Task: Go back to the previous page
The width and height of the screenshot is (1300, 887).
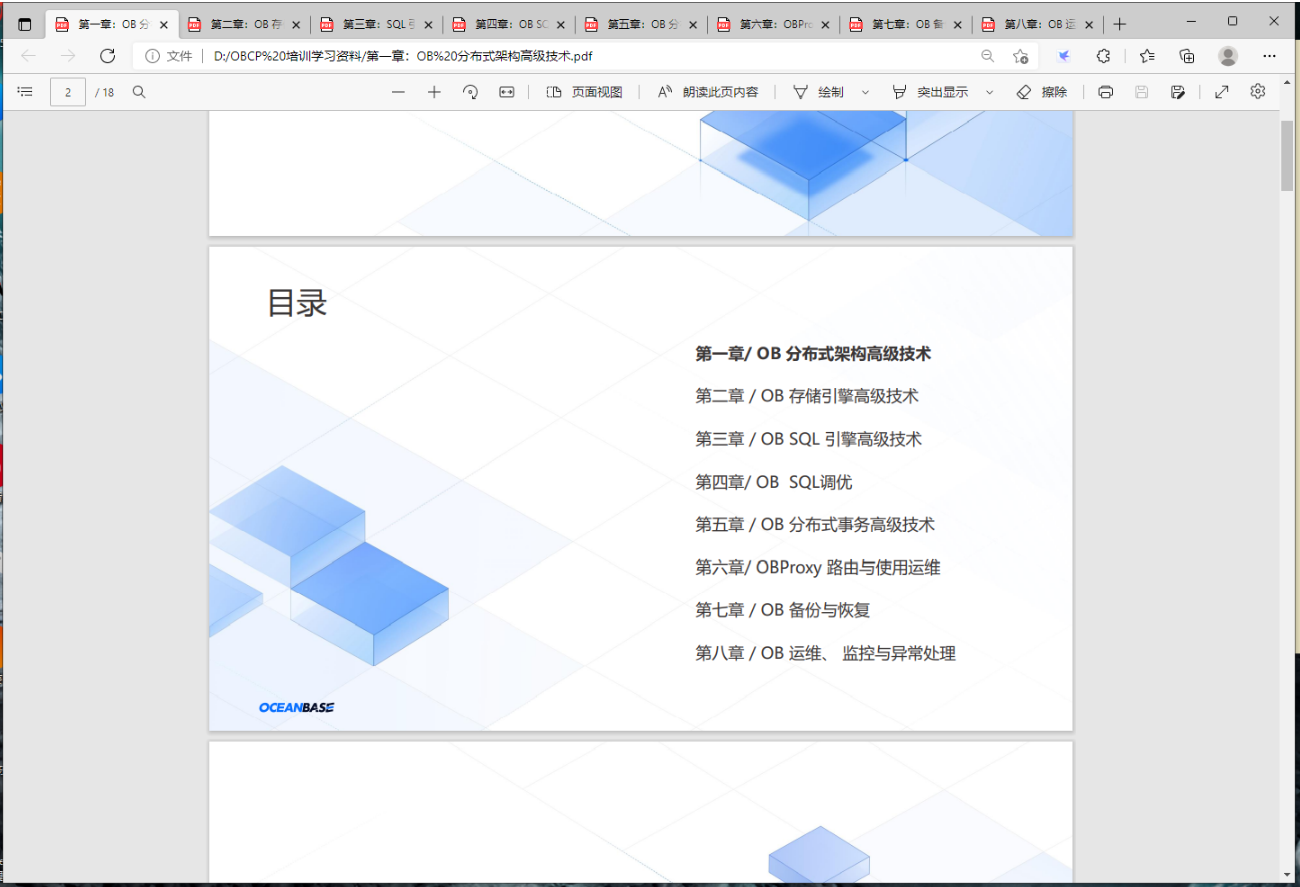Action: click(x=28, y=56)
